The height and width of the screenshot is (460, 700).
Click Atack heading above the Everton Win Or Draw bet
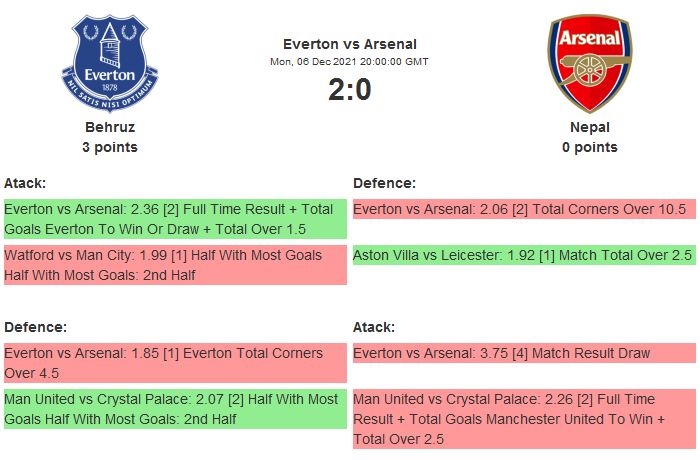(x=25, y=183)
